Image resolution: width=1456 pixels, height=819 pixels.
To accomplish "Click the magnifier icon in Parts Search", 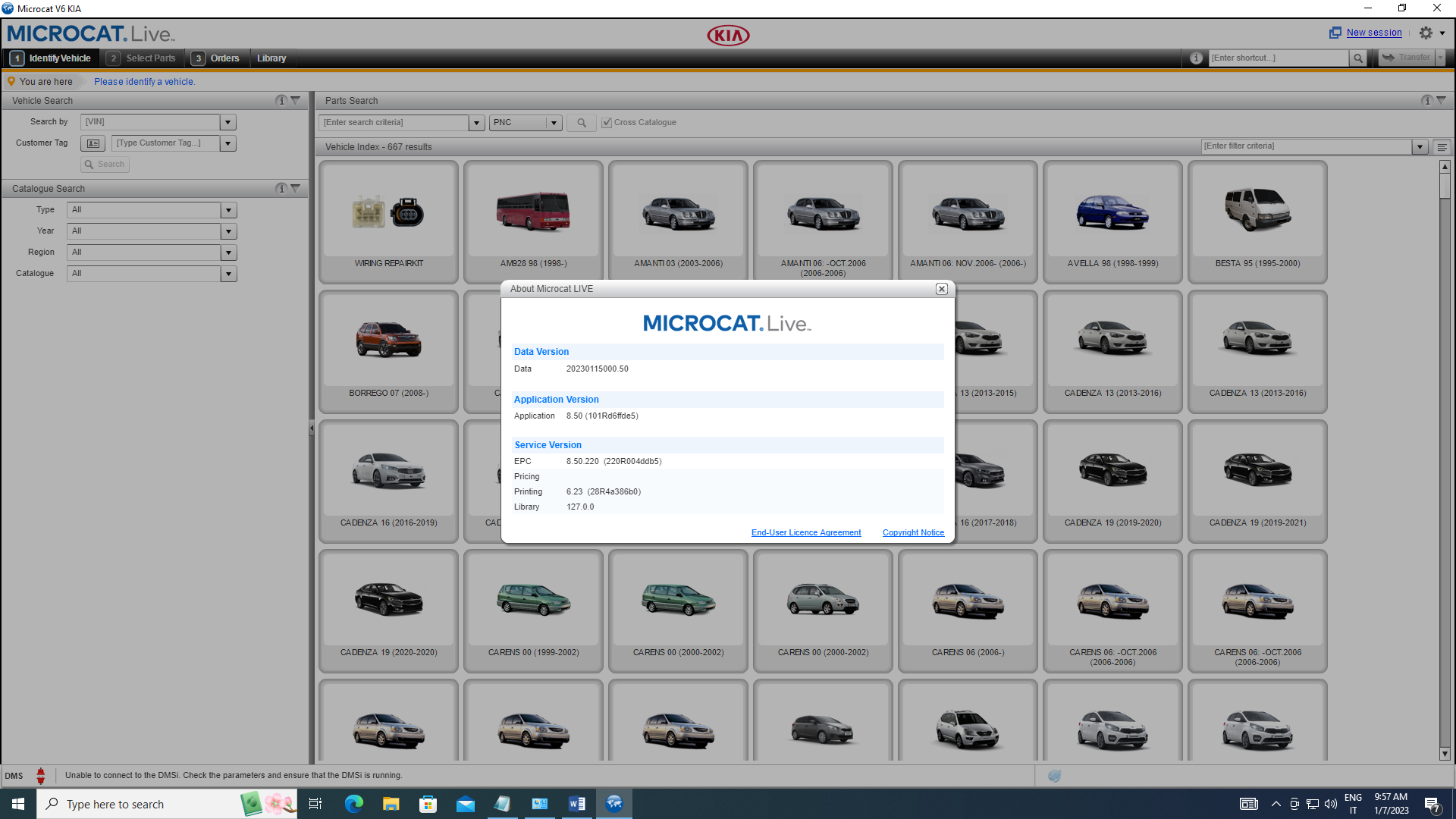I will click(x=581, y=122).
